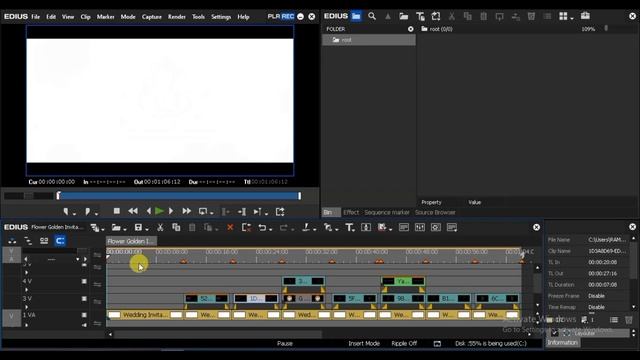Click the Rewind button
The height and width of the screenshot is (360, 640).
tap(133, 211)
